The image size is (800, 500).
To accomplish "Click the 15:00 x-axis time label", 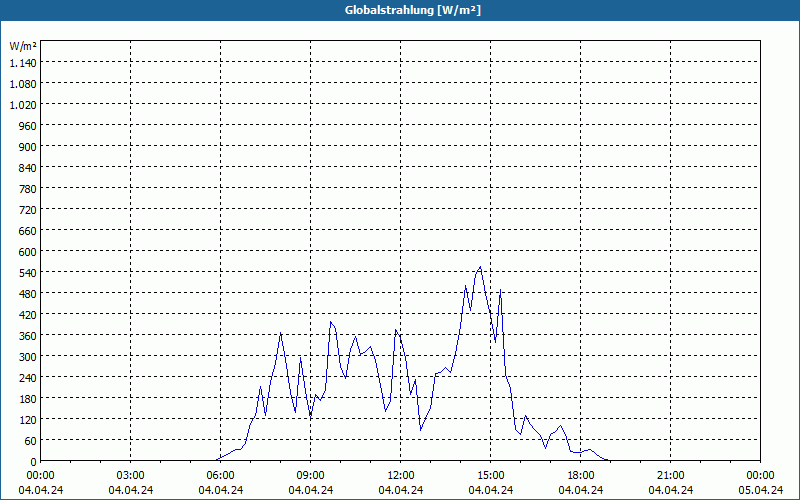I will (490, 476).
